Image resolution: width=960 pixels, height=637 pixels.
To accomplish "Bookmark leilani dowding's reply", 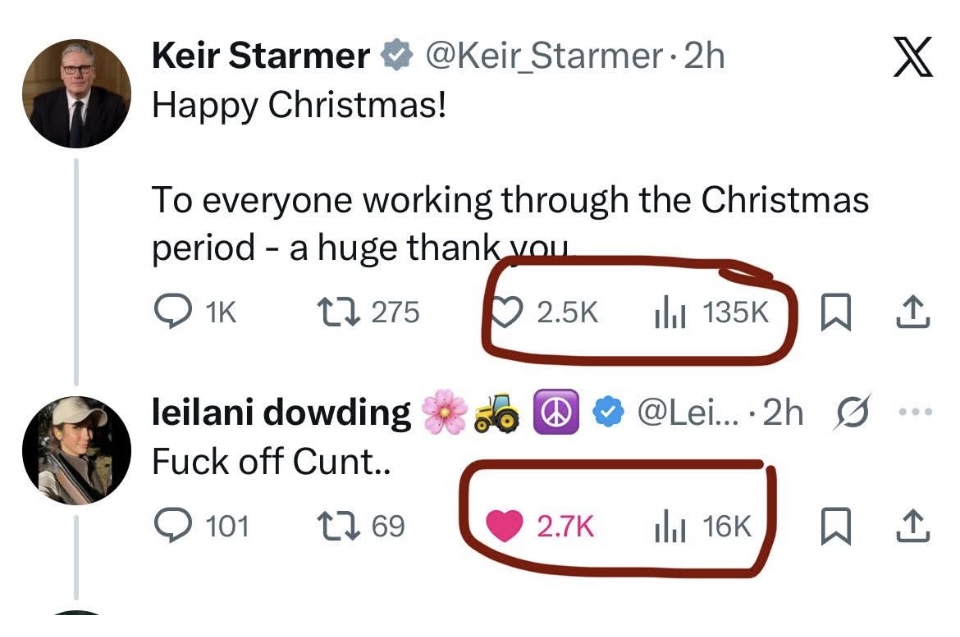I will click(834, 526).
